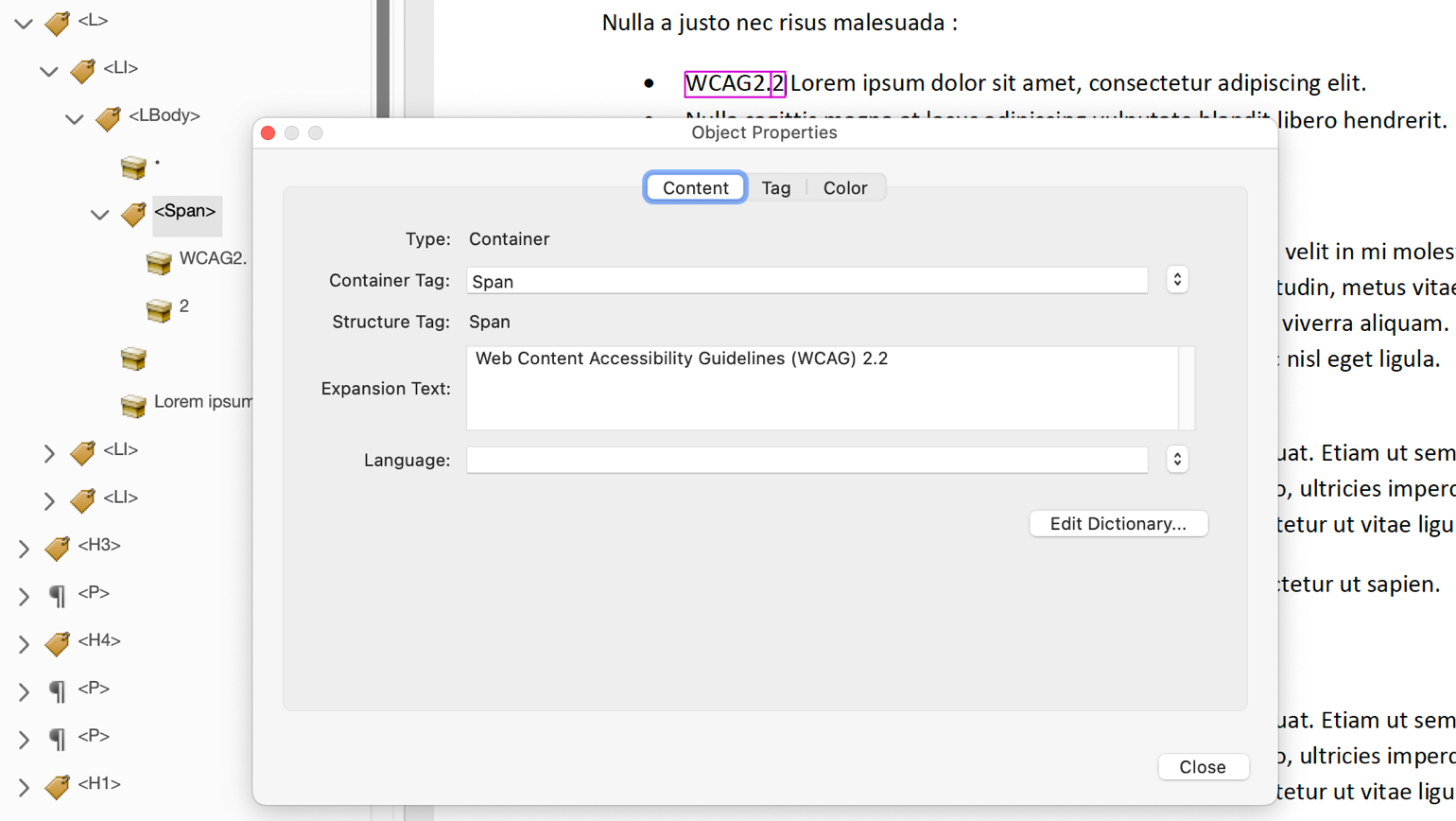
Task: Click the Edit Dictionary button
Action: (x=1118, y=523)
